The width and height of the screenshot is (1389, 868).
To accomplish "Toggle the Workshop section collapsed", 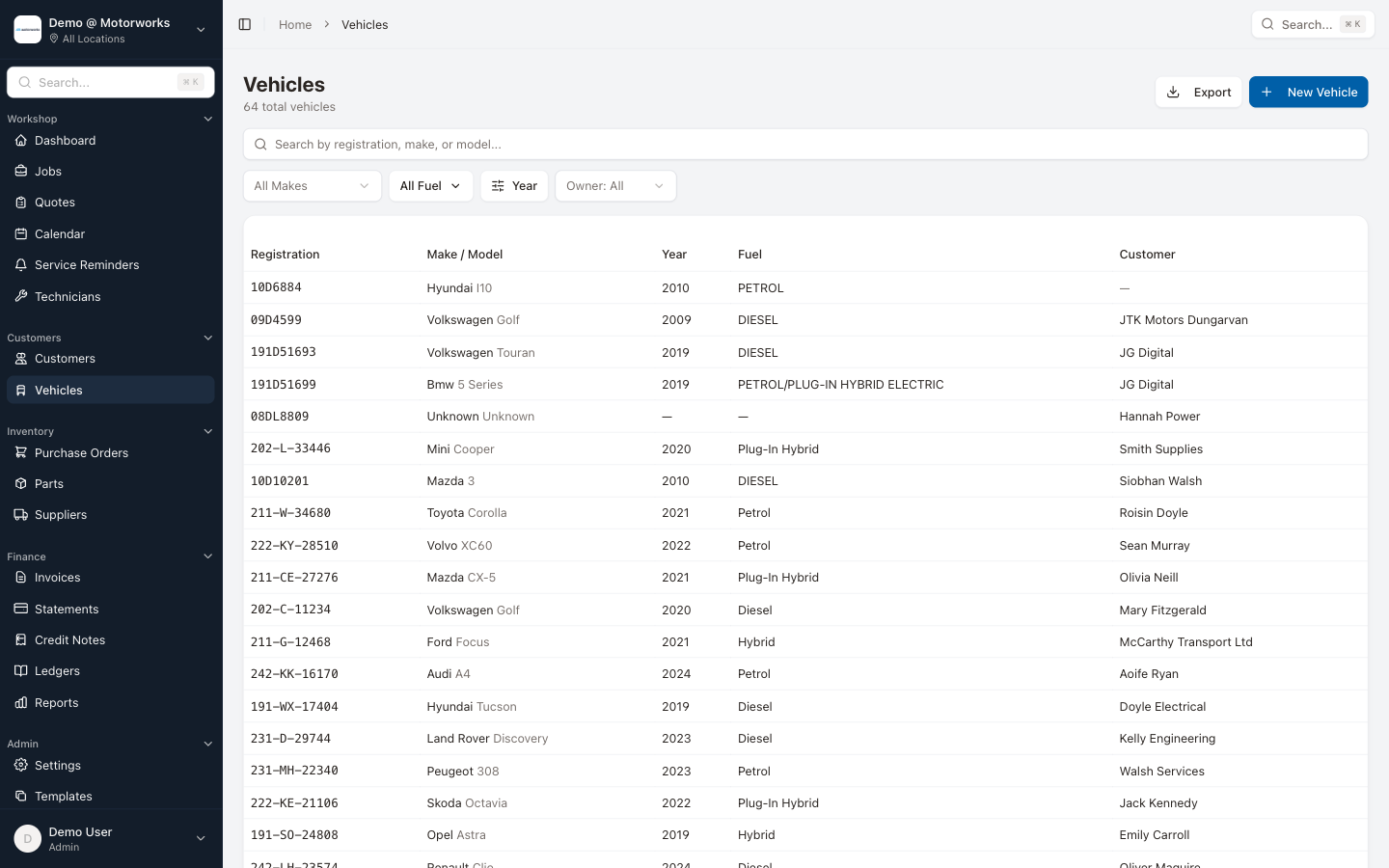I will [208, 118].
